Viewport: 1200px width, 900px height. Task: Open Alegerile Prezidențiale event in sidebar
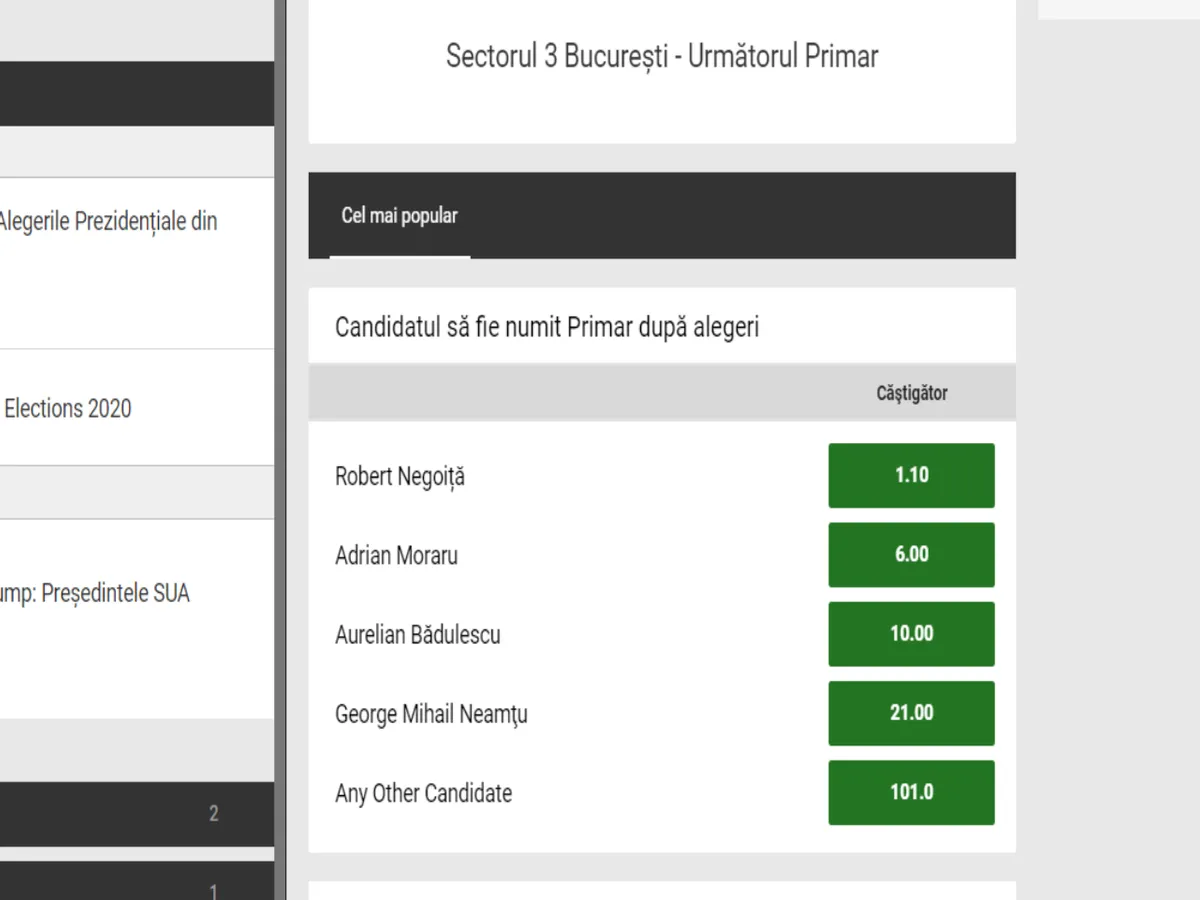tap(108, 222)
